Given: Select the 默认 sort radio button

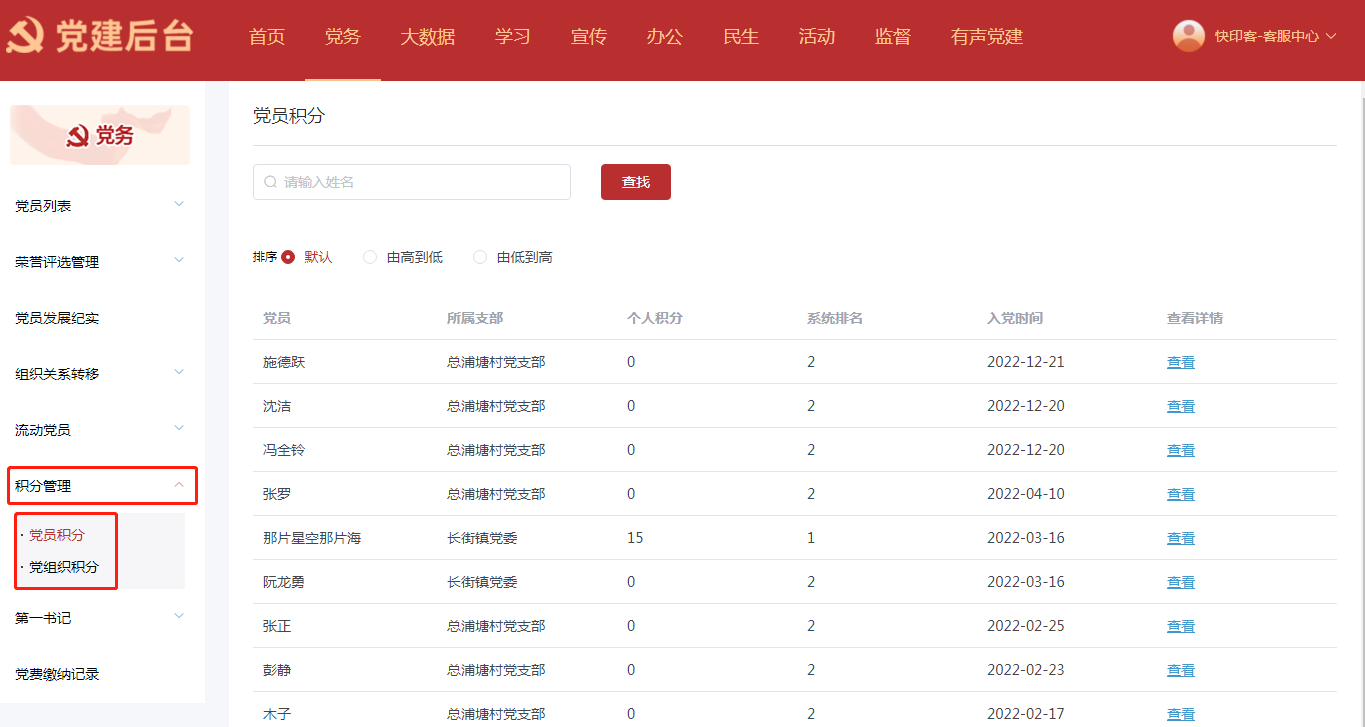Looking at the screenshot, I should point(288,257).
